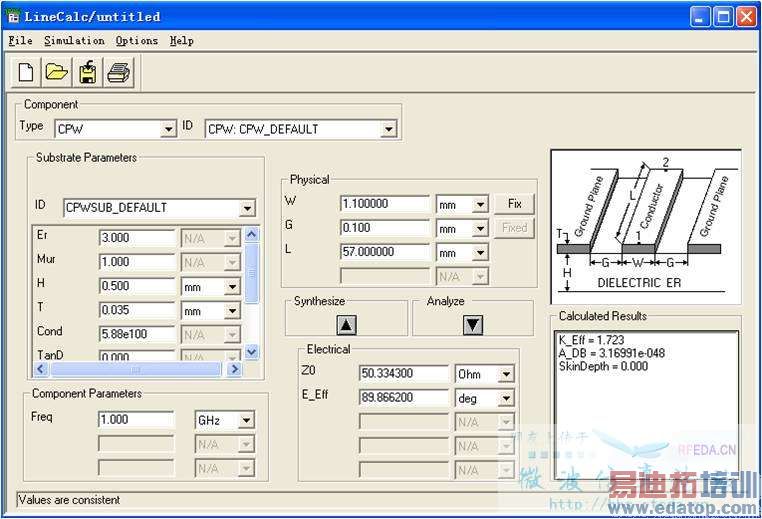Screen dimensions: 762x519
Task: Open the W unit mm dropdown
Action: point(480,204)
